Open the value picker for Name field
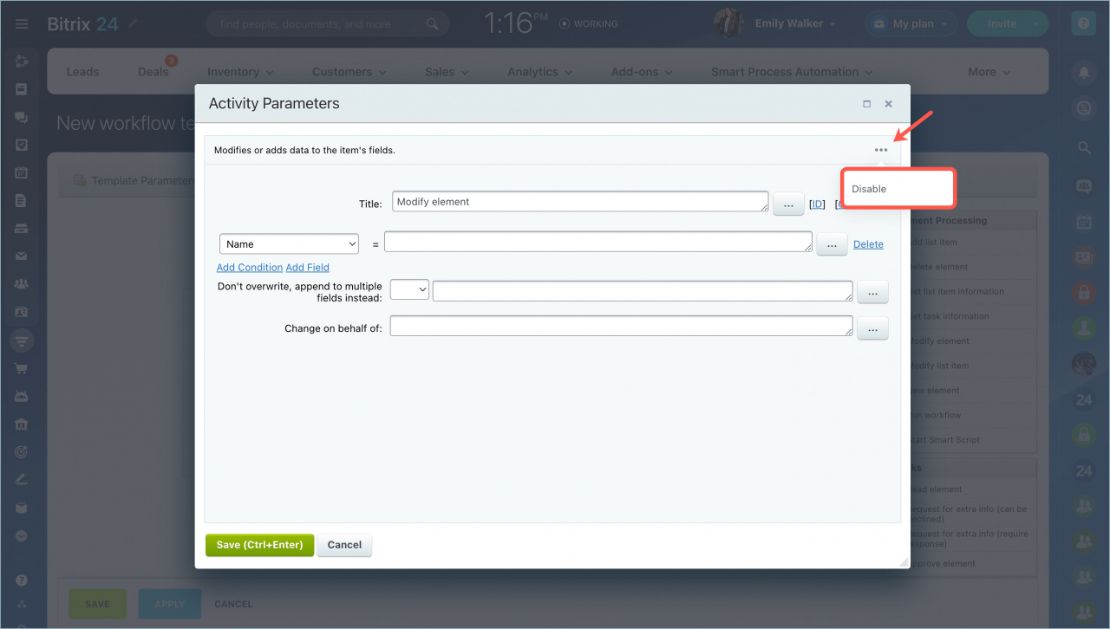Image resolution: width=1110 pixels, height=629 pixels. [832, 246]
